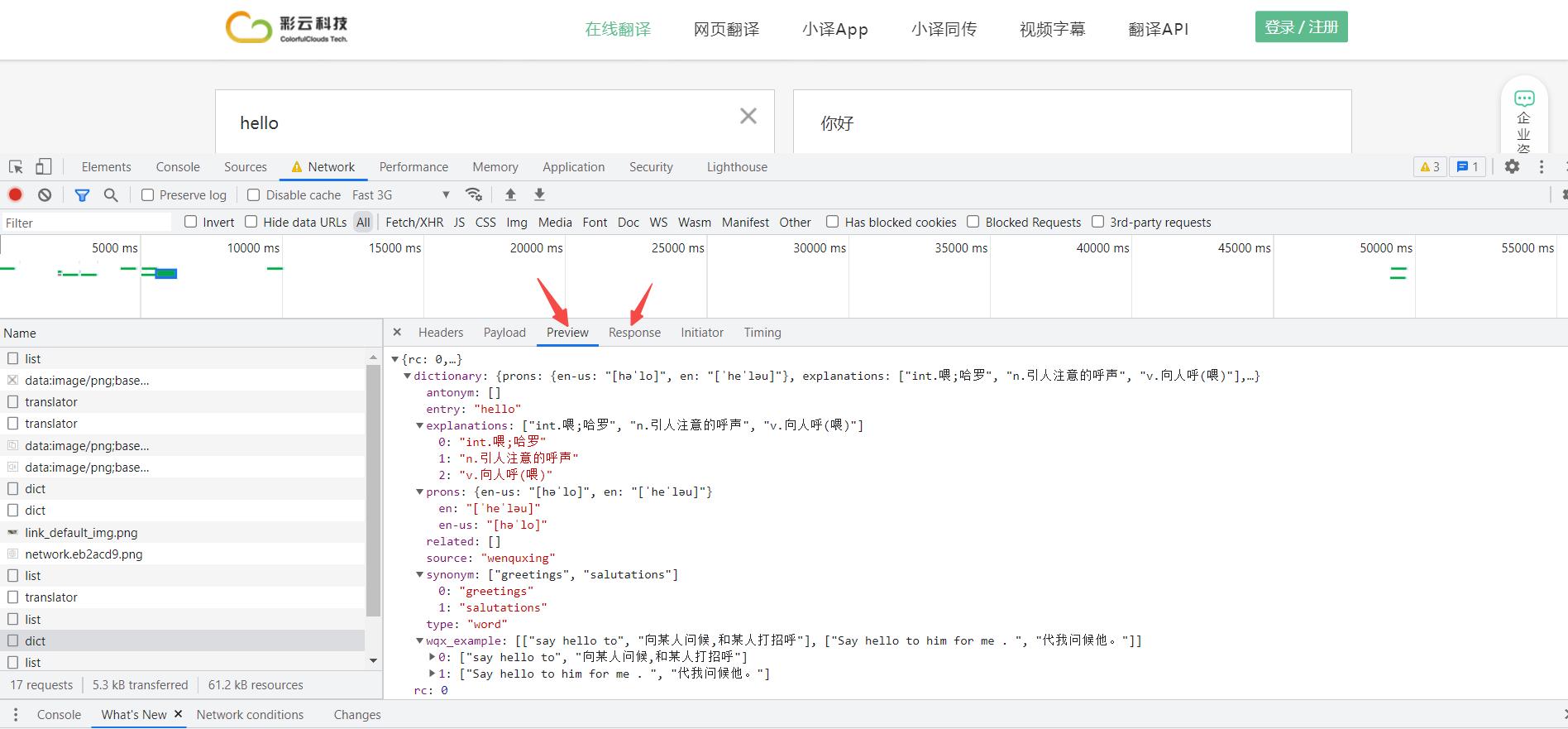This screenshot has height=729, width=1568.
Task: Expand wqx_example item 1
Action: tap(433, 674)
